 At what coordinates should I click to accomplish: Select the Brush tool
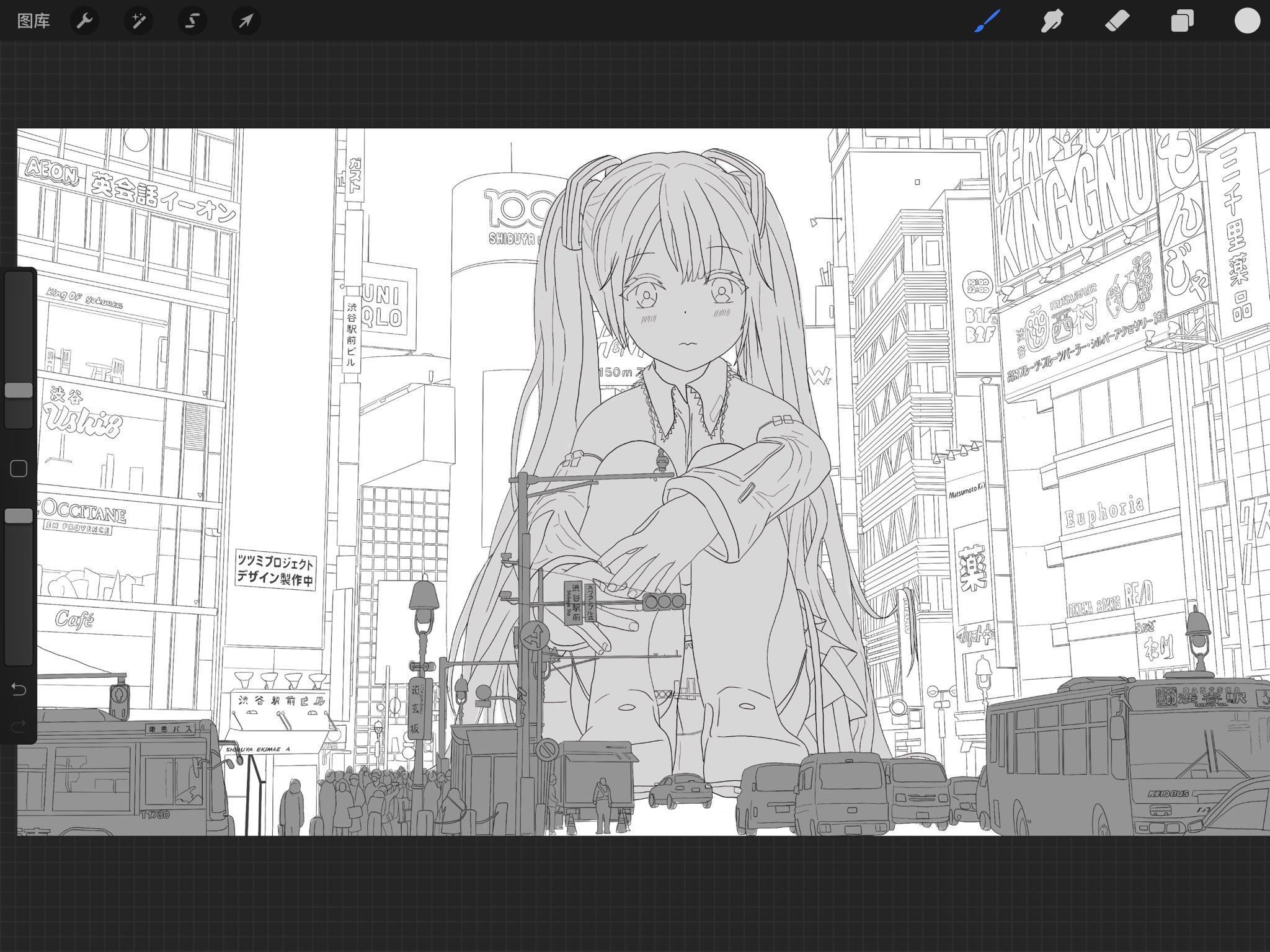(987, 21)
